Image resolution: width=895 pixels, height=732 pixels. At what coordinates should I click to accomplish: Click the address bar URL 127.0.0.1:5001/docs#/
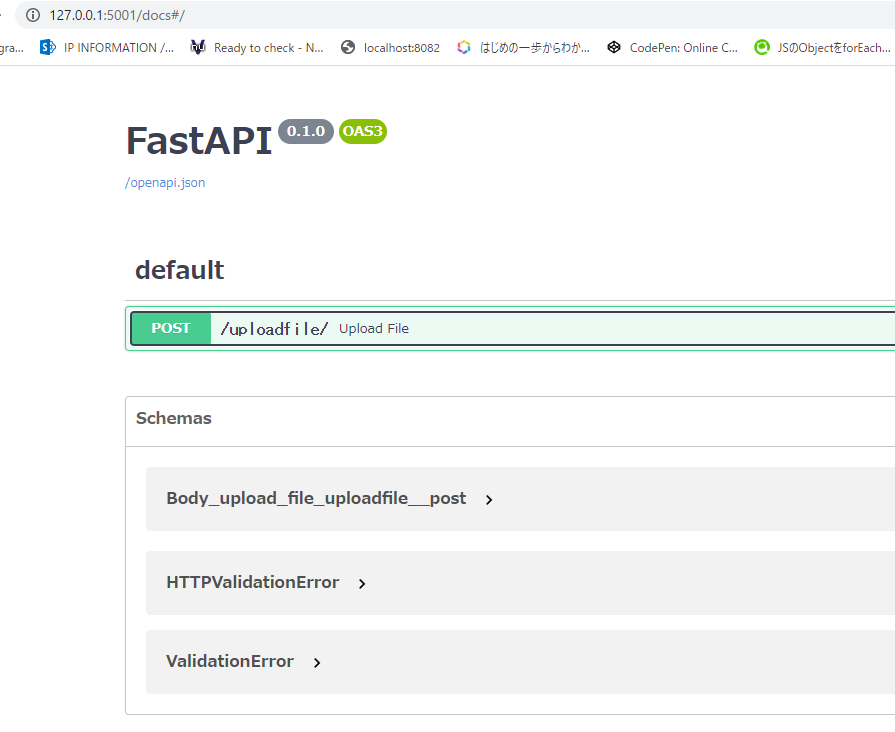pyautogui.click(x=117, y=15)
